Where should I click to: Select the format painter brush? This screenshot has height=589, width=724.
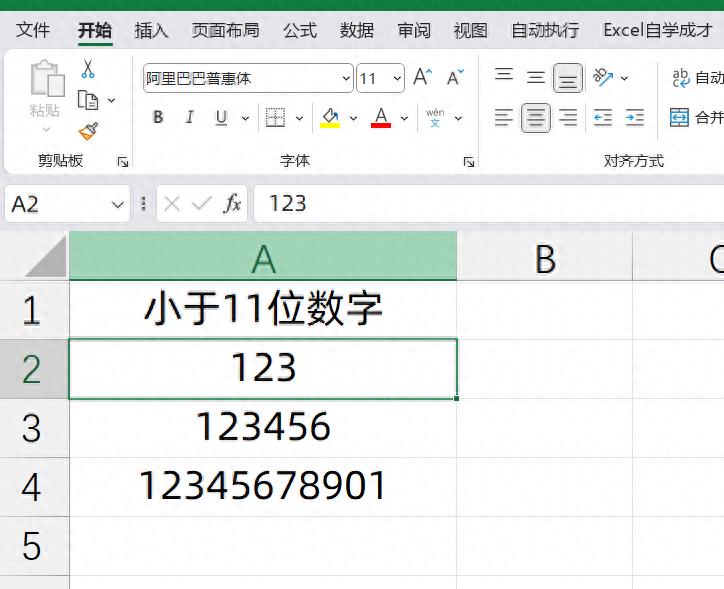[x=88, y=131]
